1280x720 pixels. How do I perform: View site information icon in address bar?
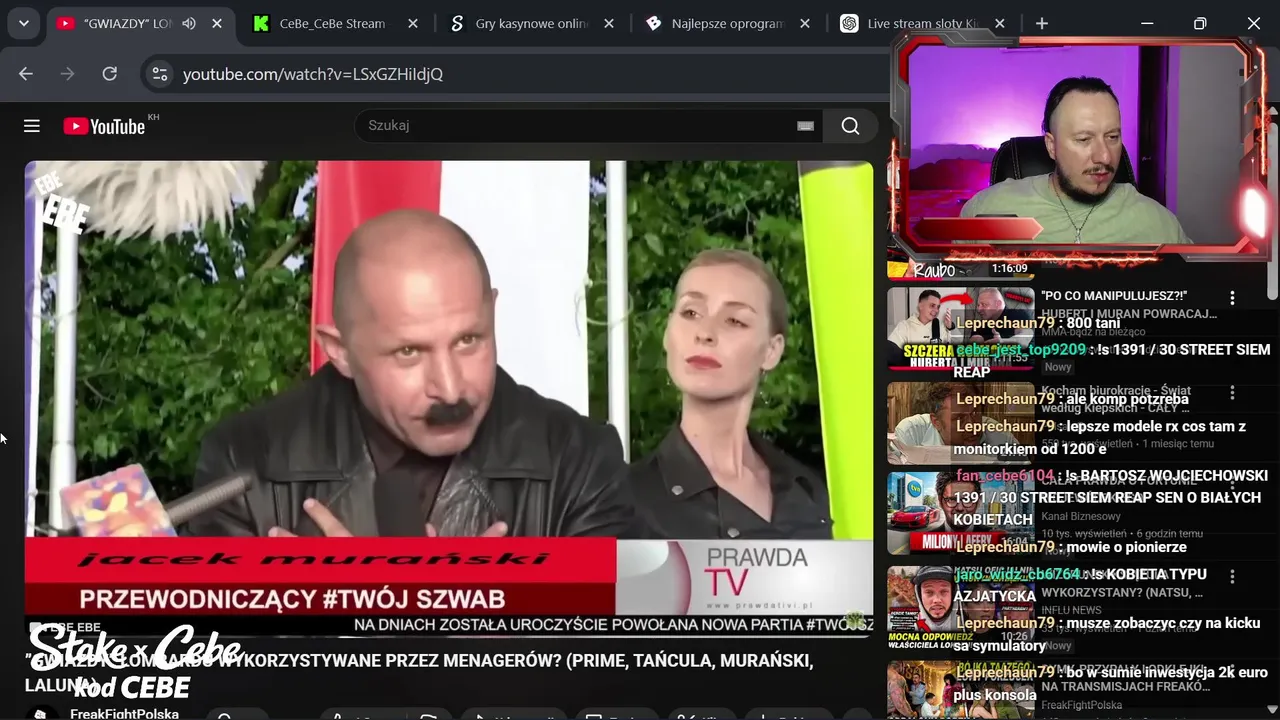158,74
